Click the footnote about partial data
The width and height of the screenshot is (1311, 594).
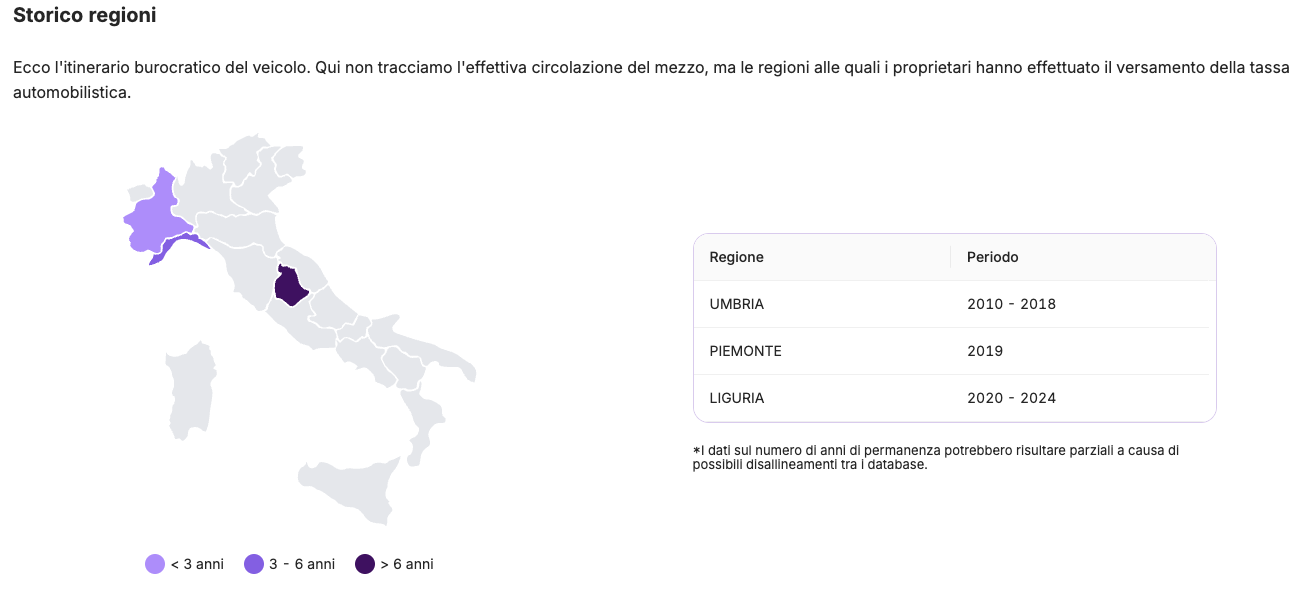tap(936, 457)
